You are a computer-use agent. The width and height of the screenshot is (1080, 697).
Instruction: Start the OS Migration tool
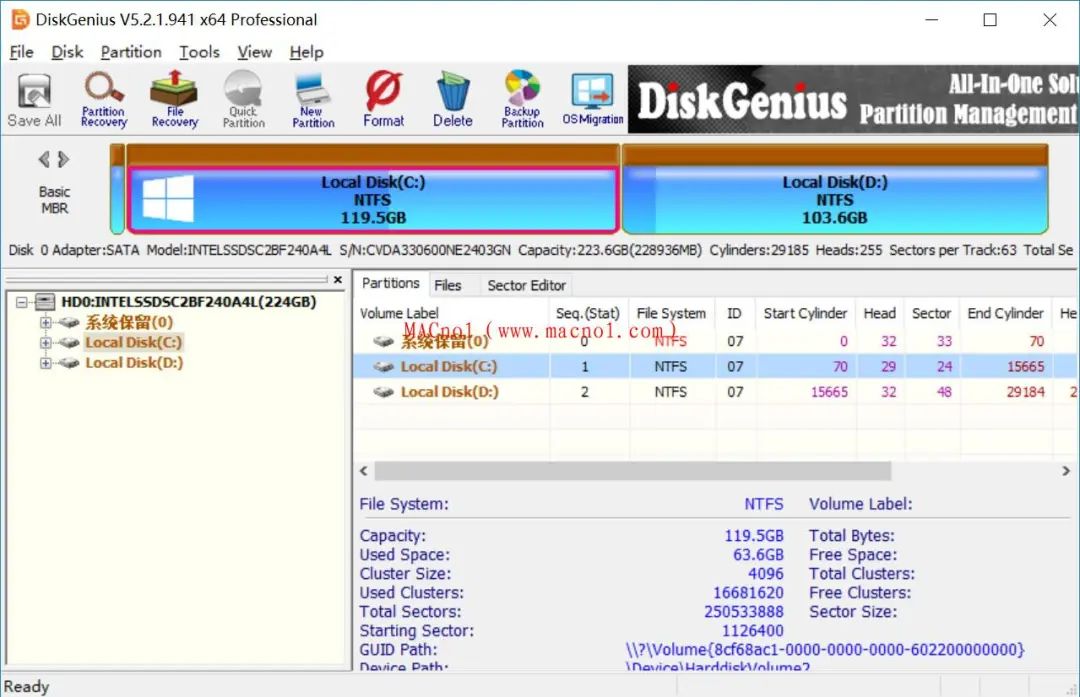(592, 101)
